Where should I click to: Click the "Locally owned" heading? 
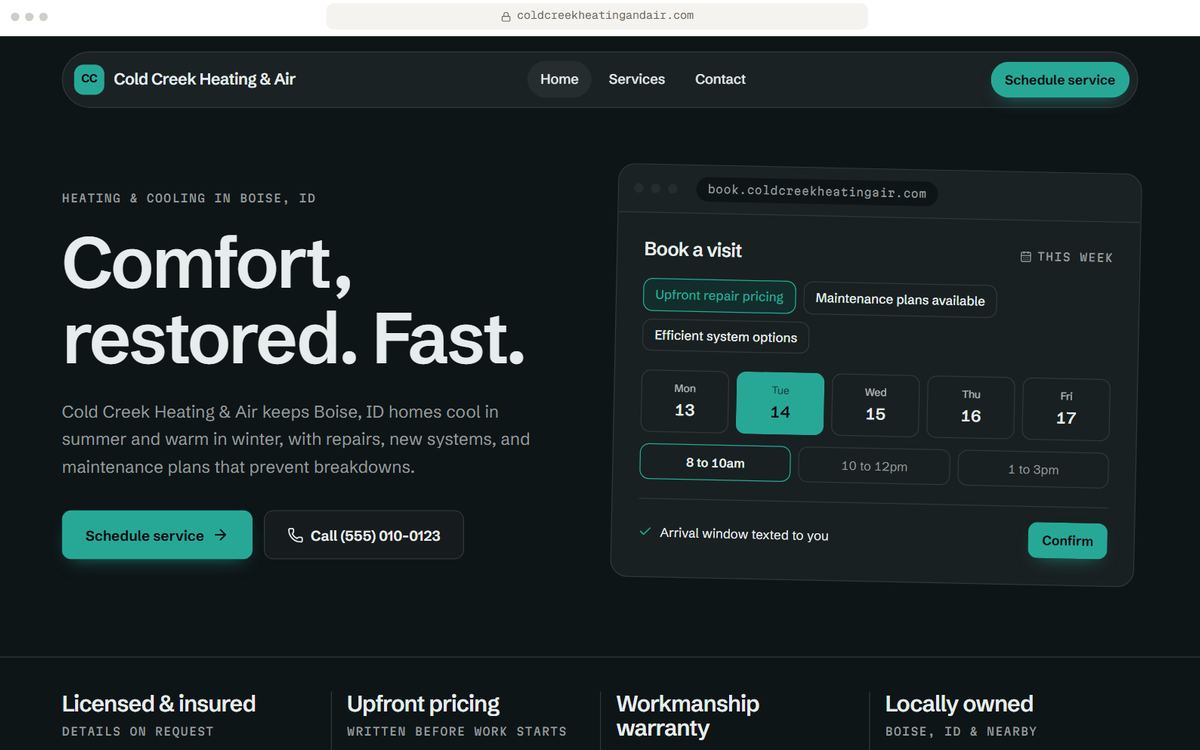[959, 704]
